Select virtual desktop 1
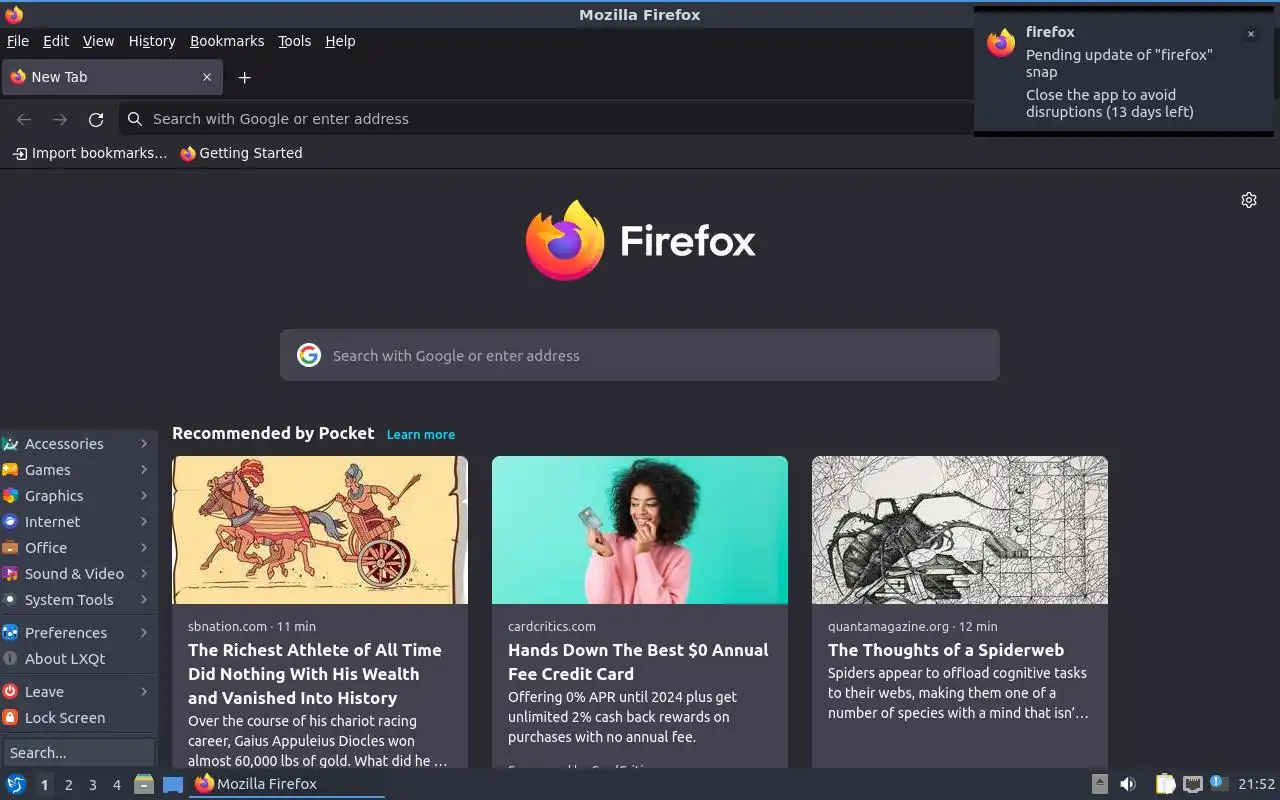This screenshot has height=800, width=1280. point(44,785)
